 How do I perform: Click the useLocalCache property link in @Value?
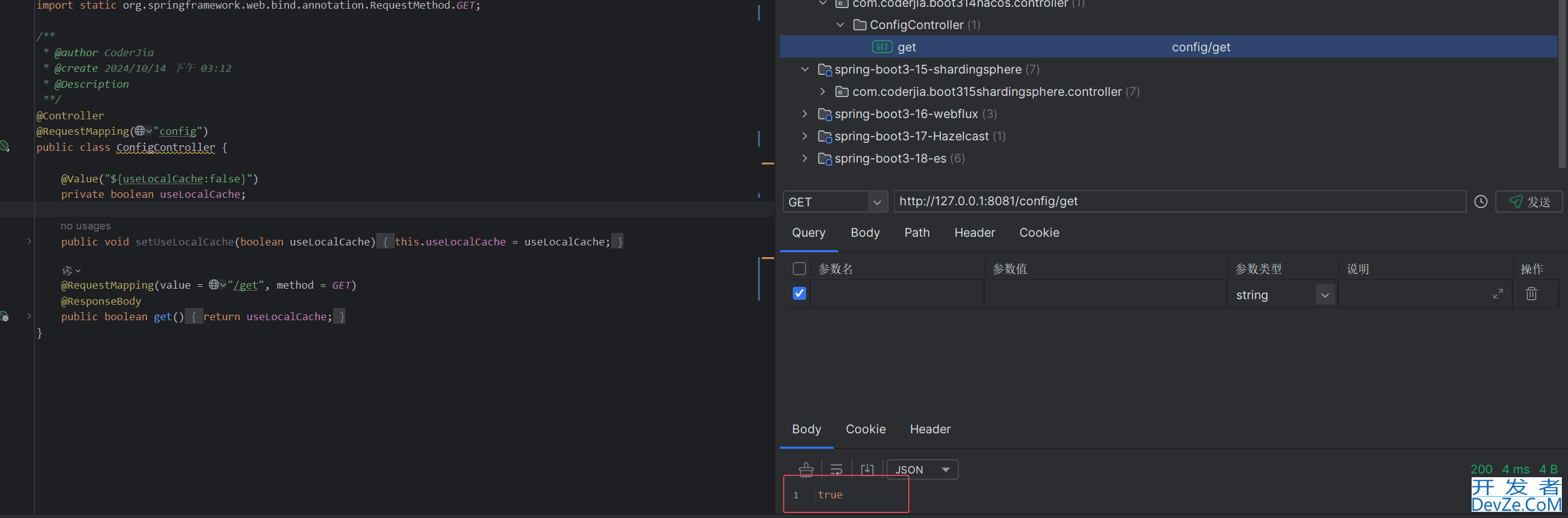(x=163, y=179)
